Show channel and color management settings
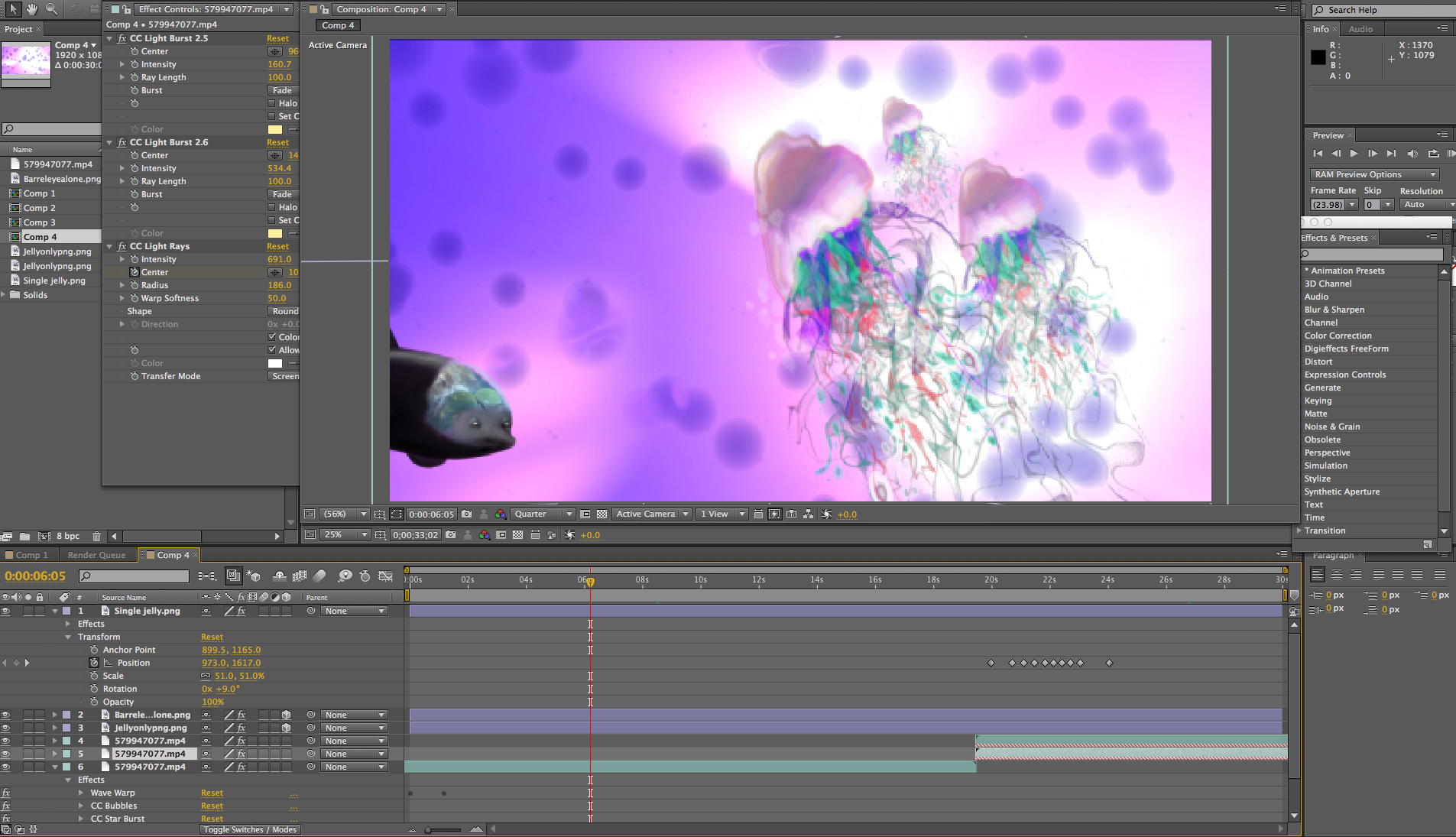 click(x=501, y=514)
